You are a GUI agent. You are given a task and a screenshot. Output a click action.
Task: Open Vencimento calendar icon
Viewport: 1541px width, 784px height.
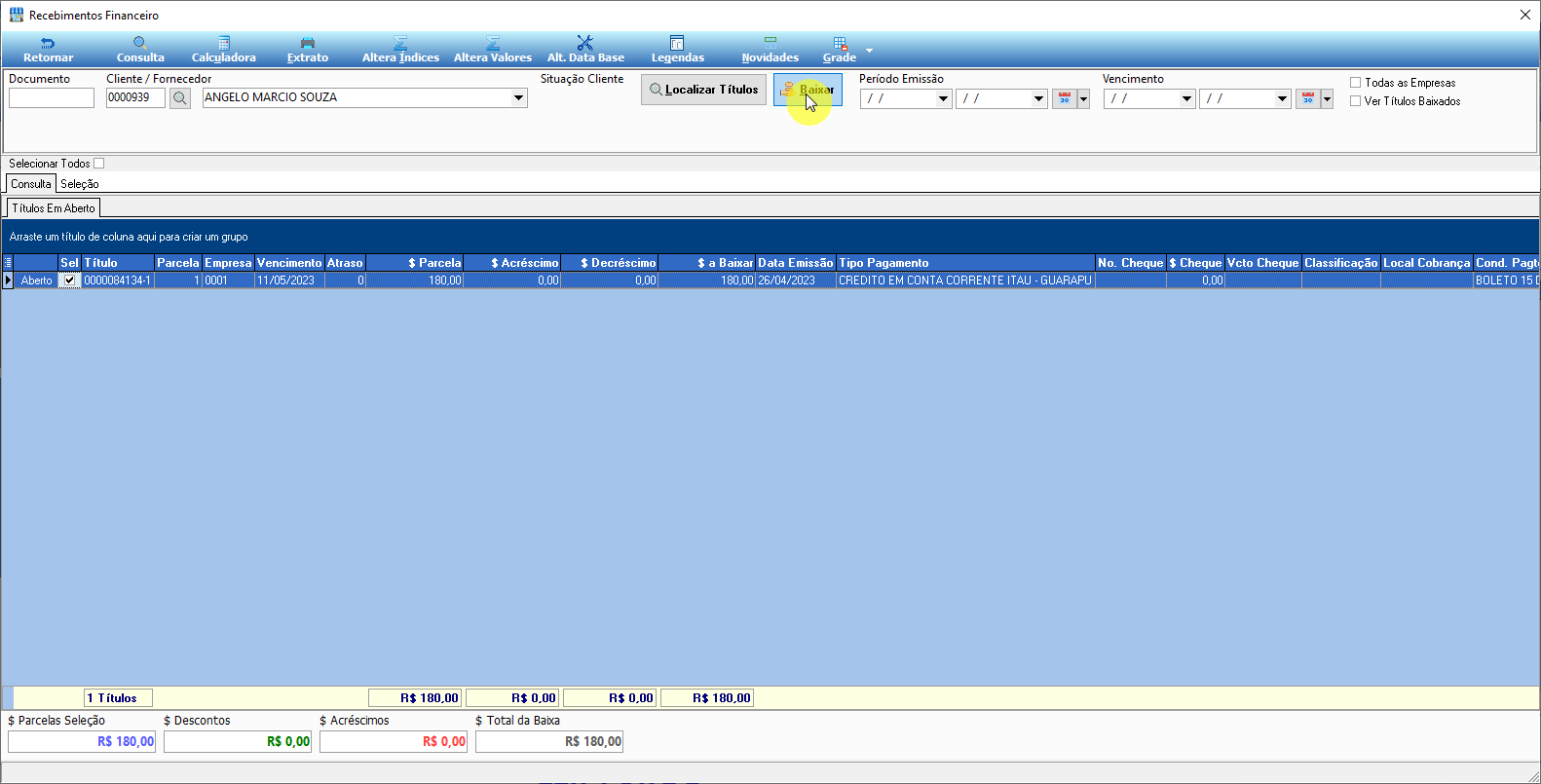(1308, 98)
